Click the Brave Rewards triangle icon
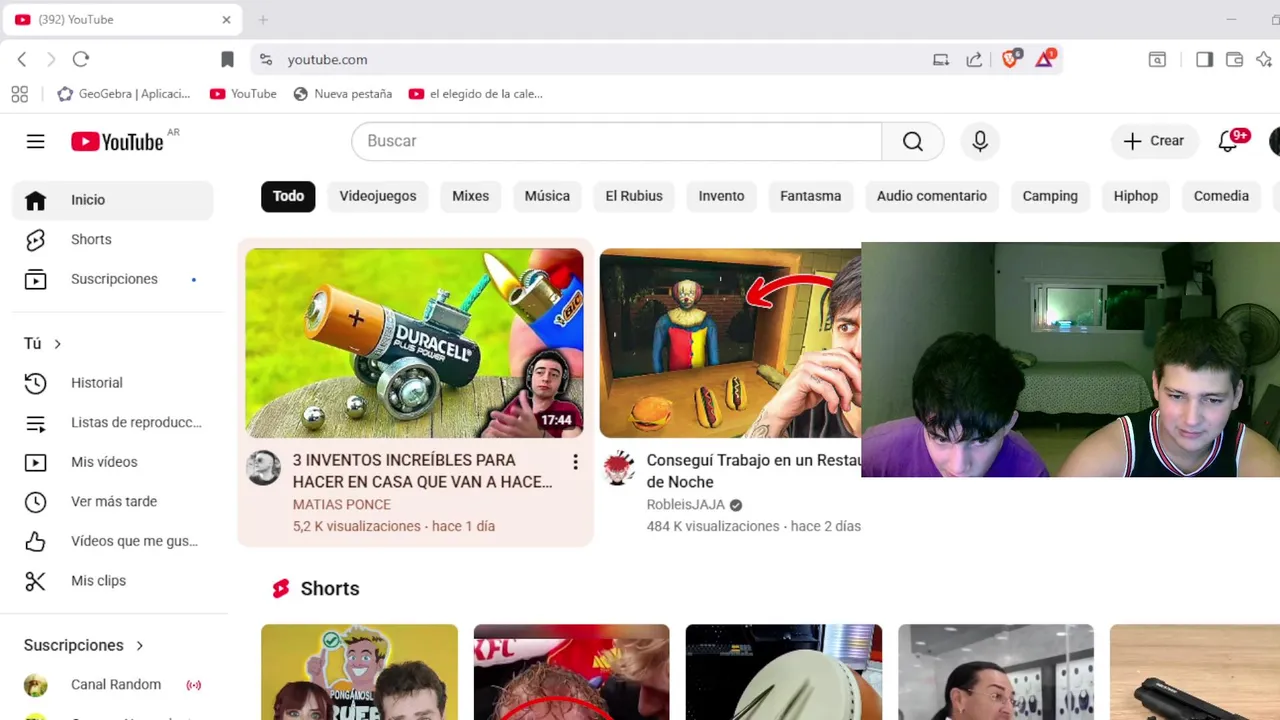The image size is (1280, 720). click(1045, 60)
